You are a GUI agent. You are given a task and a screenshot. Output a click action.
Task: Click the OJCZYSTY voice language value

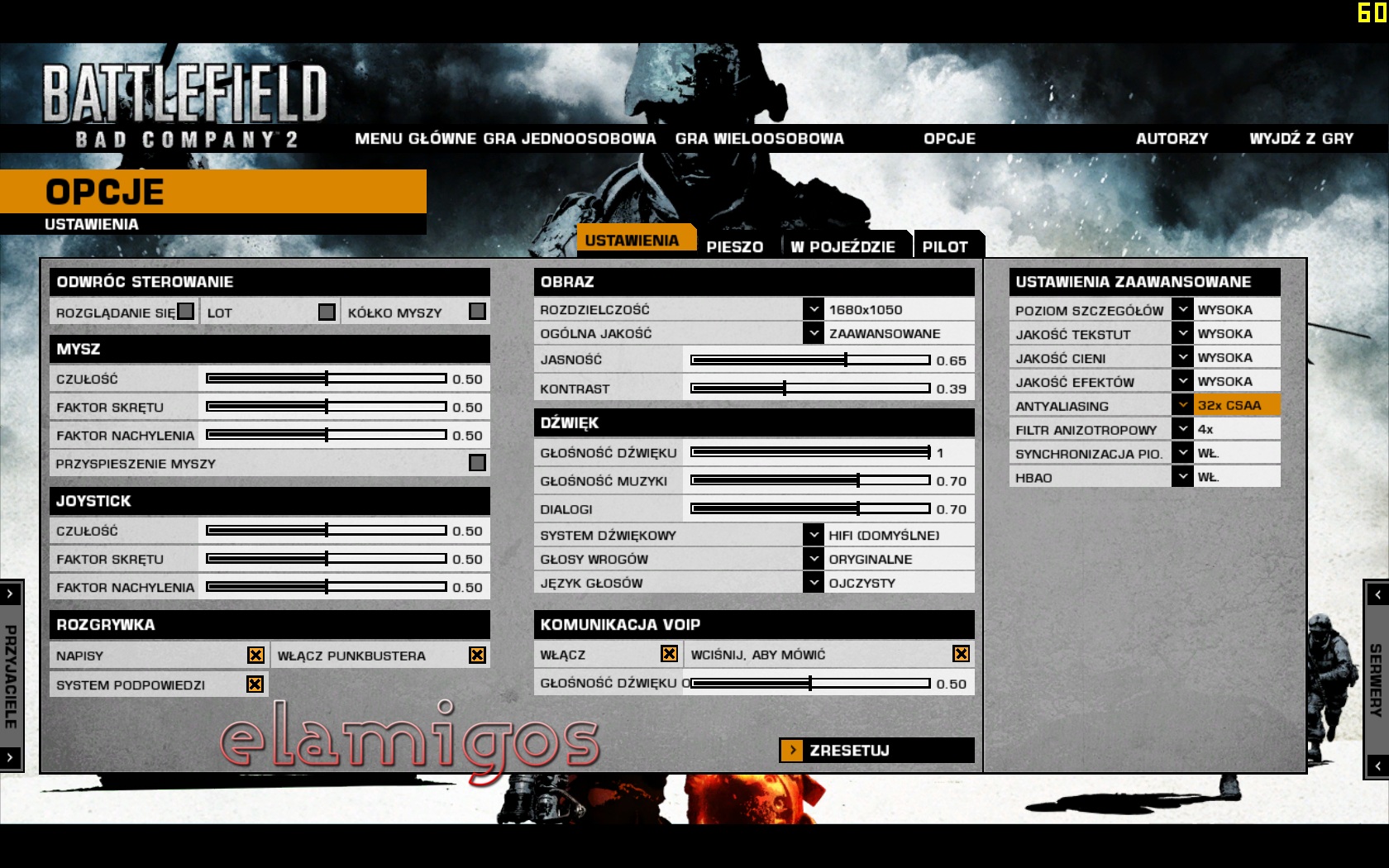click(x=862, y=584)
